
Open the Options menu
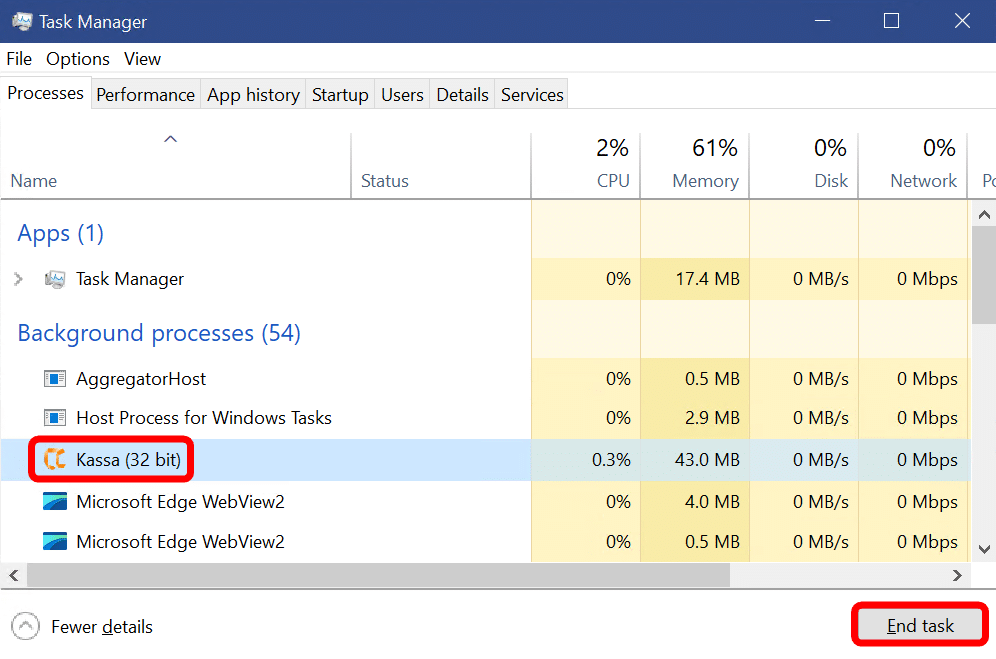(x=78, y=59)
